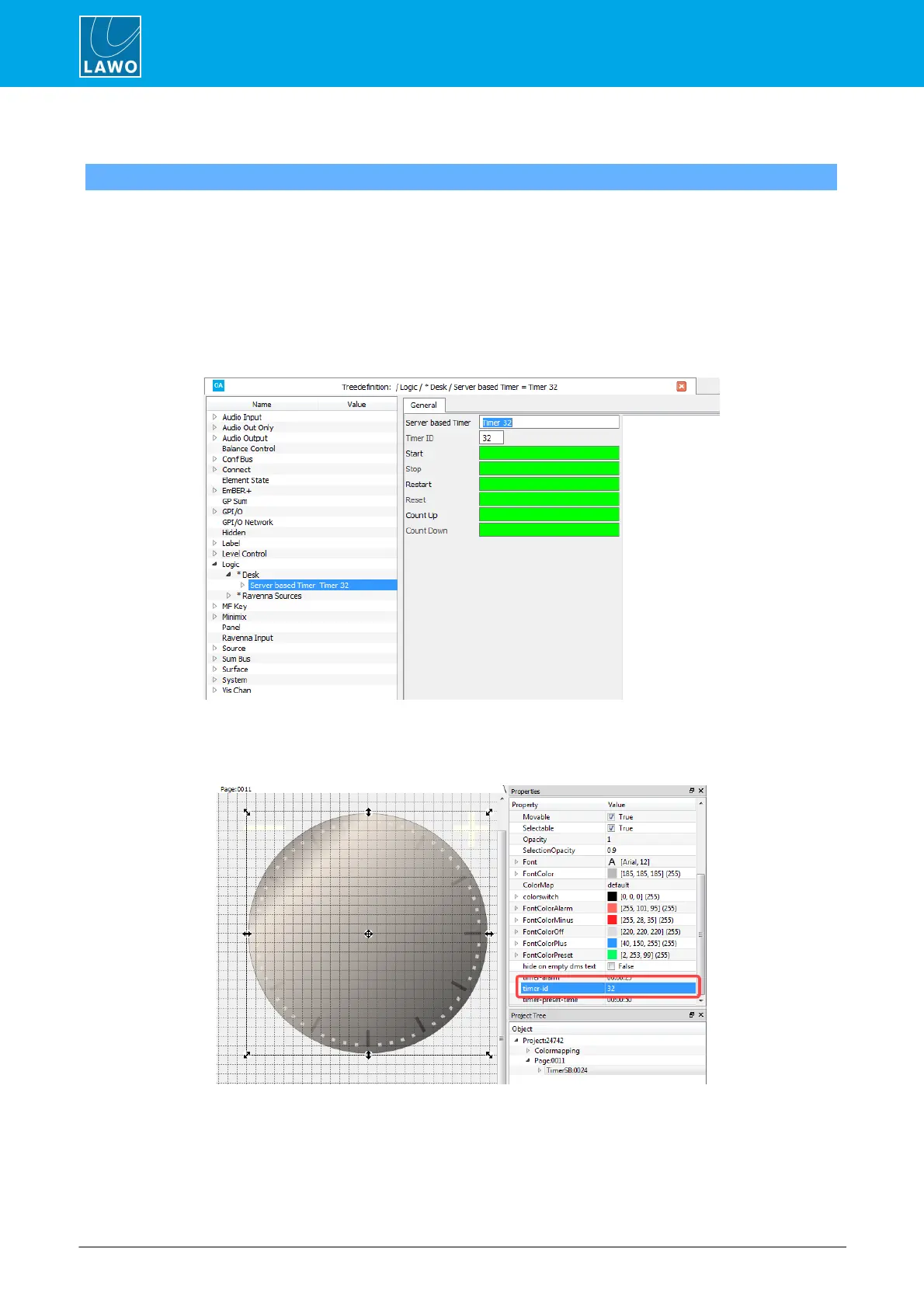Screen dimensions: 924x1308
Task: Click the blue OA icon in the Treedefinition title bar
Action: coord(218,386)
